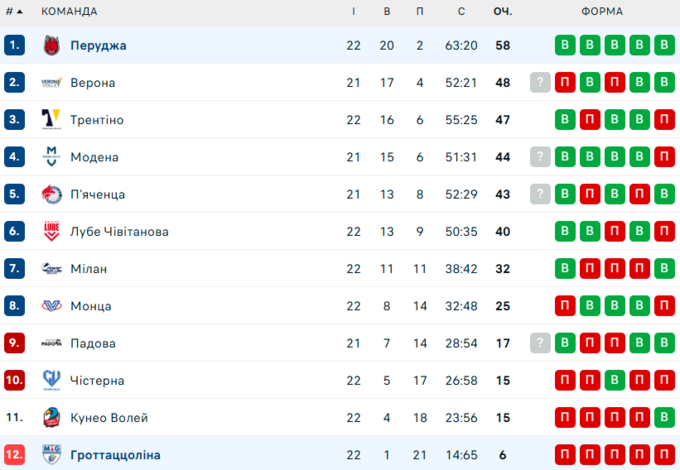Click the green В form badge in Чістерна row
Image resolution: width=680 pixels, height=470 pixels.
(x=615, y=380)
